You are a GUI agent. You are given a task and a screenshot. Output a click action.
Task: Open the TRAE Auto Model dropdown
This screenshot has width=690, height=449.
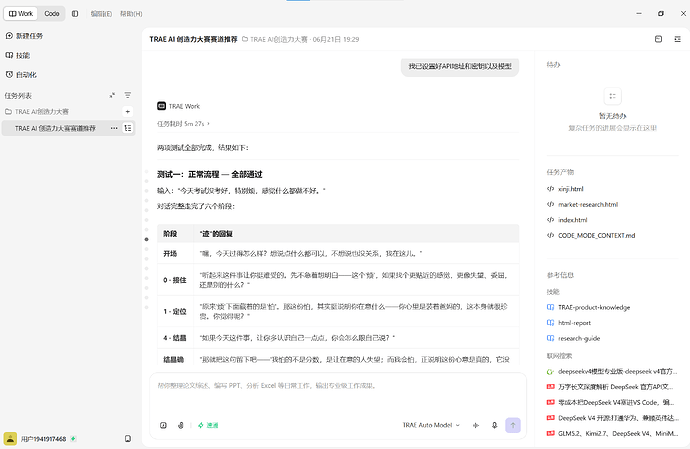pos(431,425)
